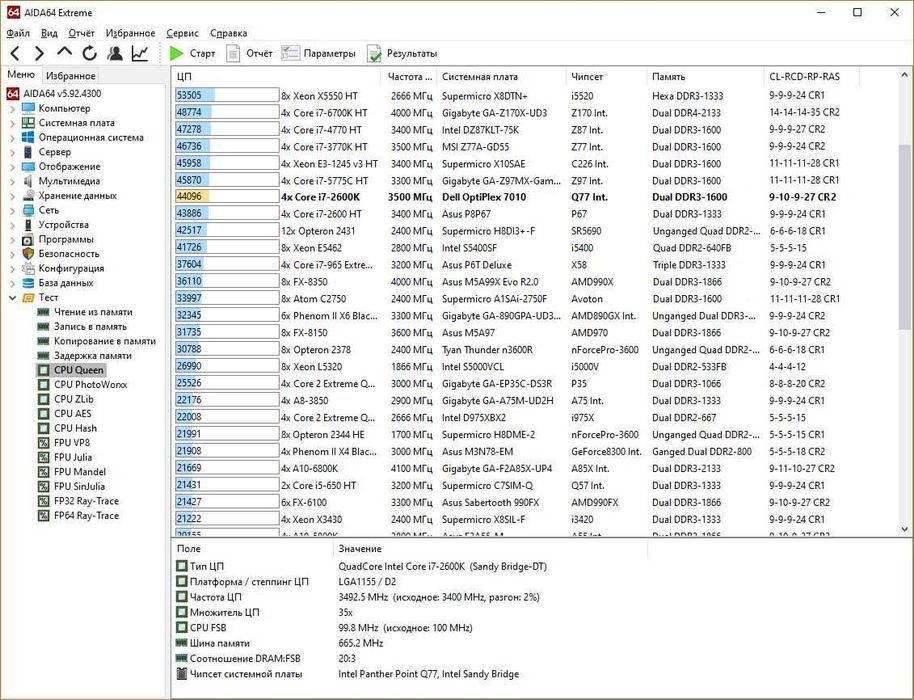Sort by CL-RCD-RP-RAS column header
This screenshot has width=914, height=700.
coord(811,76)
